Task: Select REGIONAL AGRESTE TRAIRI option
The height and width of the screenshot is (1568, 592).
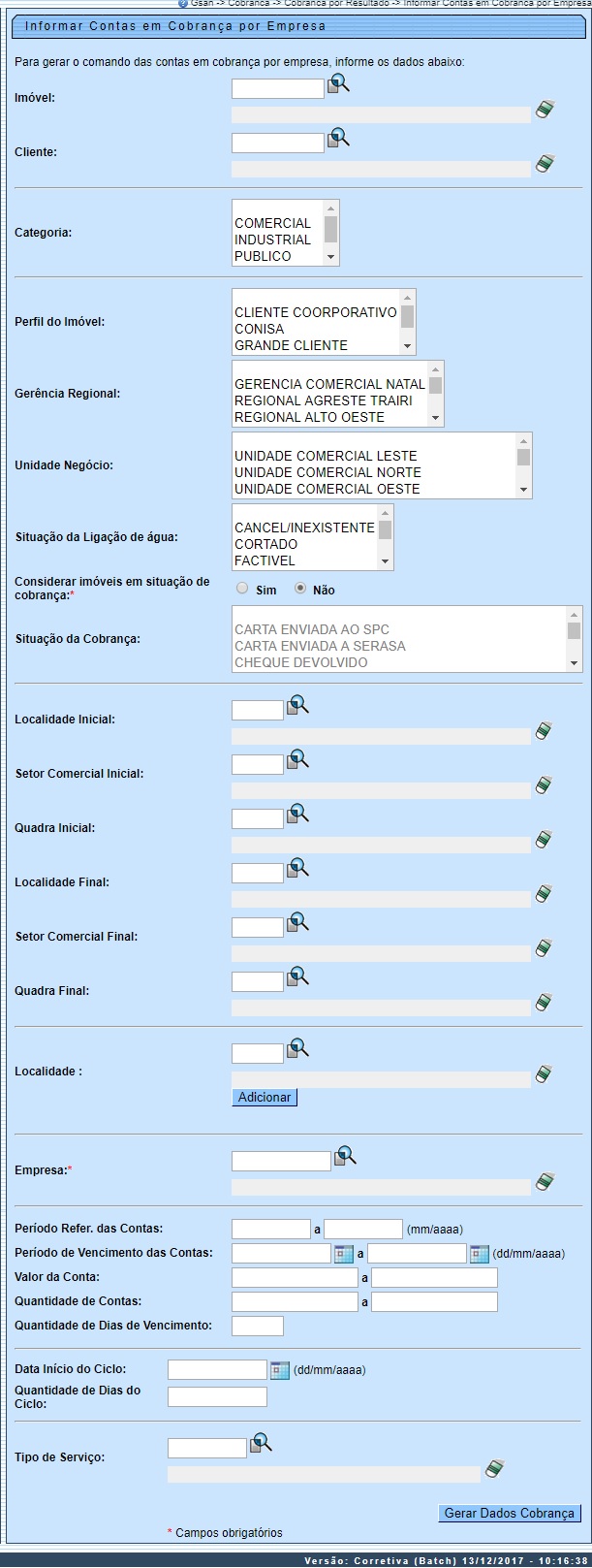Action: coord(324,400)
